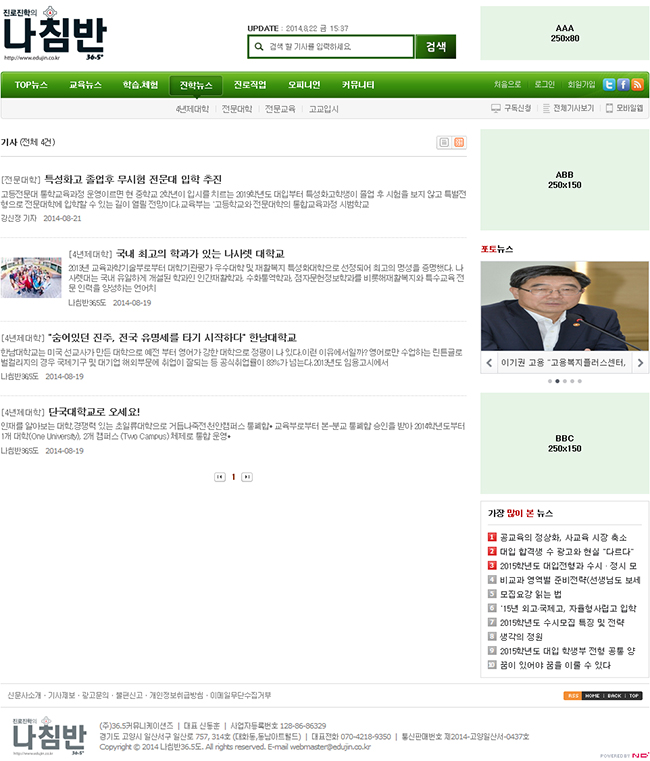Viewport: 650px width, 761px height.
Task: Select first dot of photo news carousel
Action: point(550,381)
